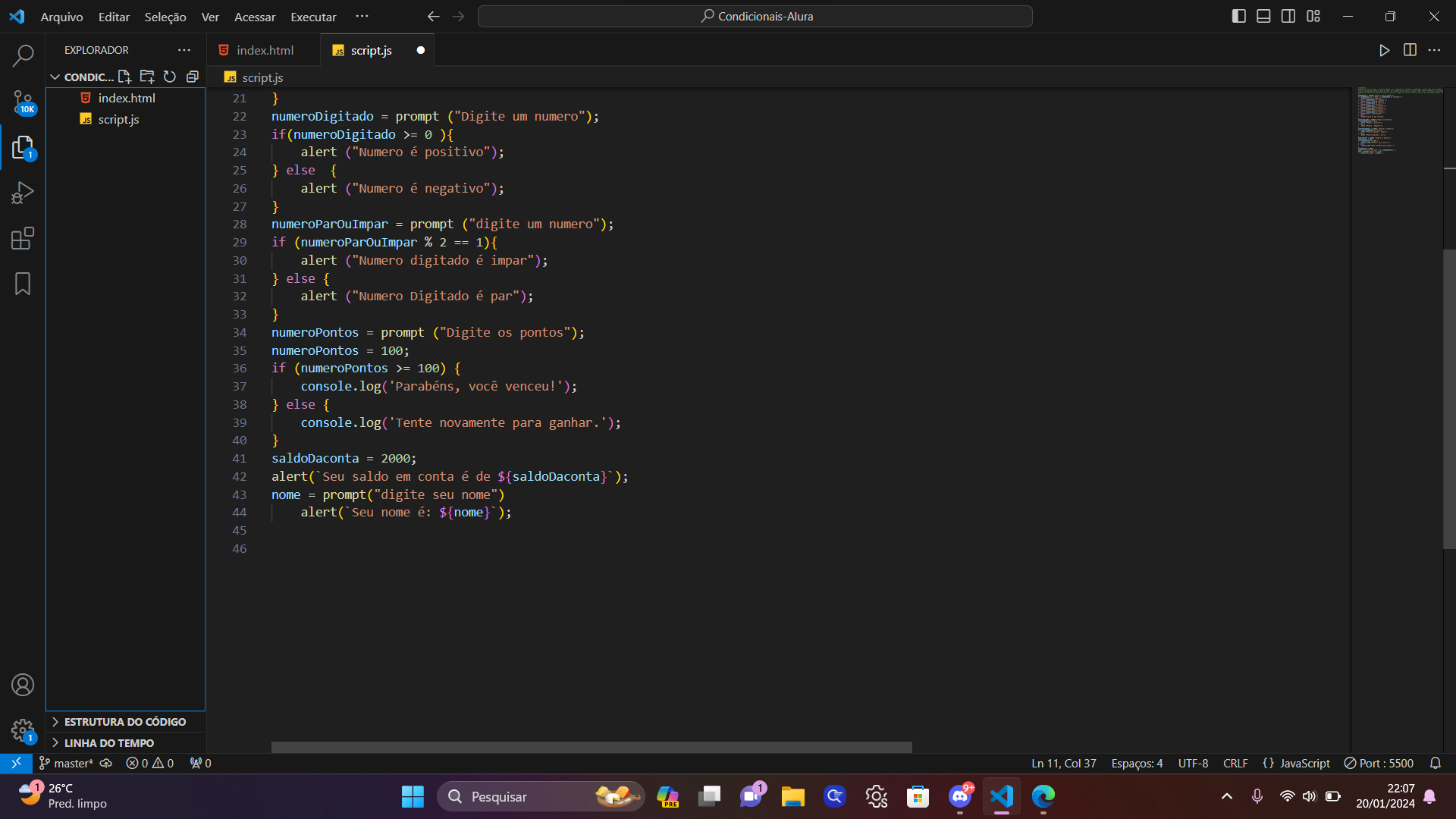
Task: Open editor more actions ellipsis
Action: 1434,50
